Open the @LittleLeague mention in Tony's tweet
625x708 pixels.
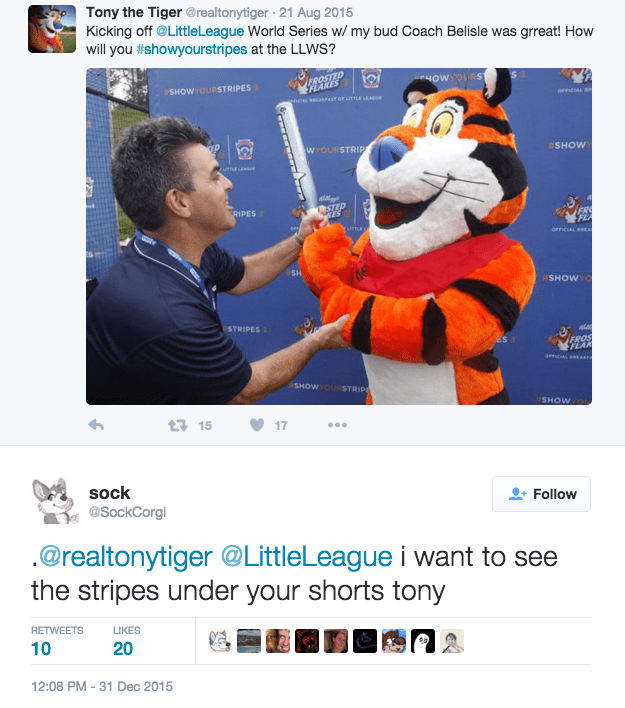tap(200, 31)
